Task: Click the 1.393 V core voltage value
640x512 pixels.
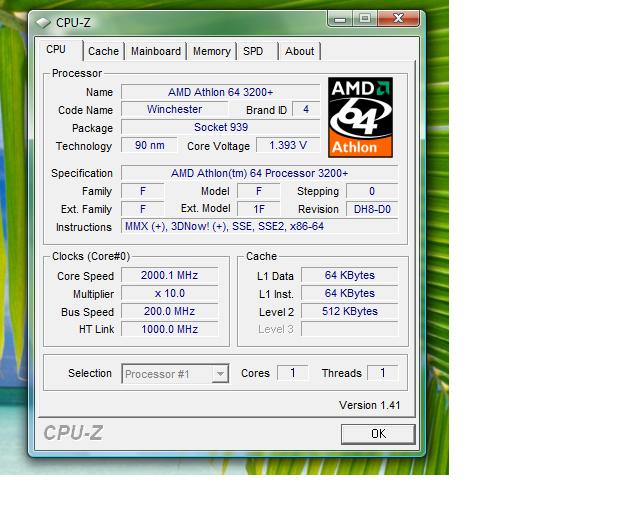Action: (x=288, y=145)
